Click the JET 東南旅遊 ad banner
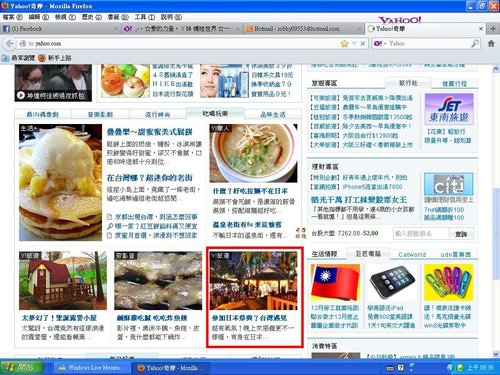This screenshot has height=375, width=500. click(449, 109)
